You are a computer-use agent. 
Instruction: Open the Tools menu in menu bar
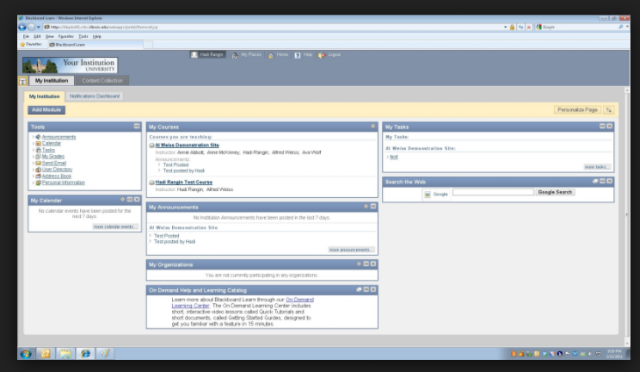(83, 36)
